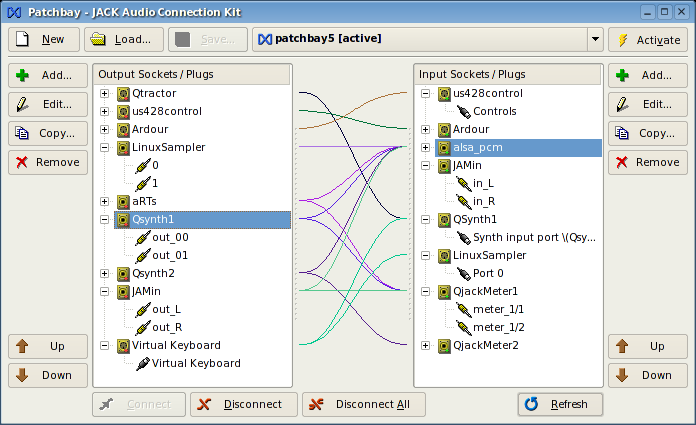Click the QjackMeter1 socket icon

pos(444,292)
